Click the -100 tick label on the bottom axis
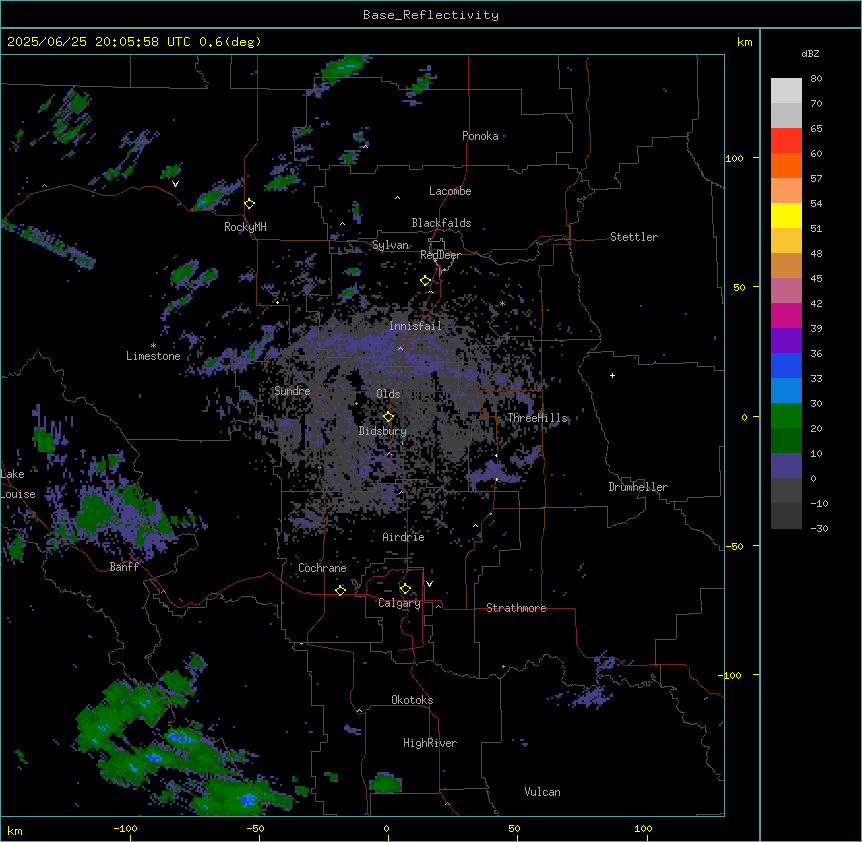 125,828
